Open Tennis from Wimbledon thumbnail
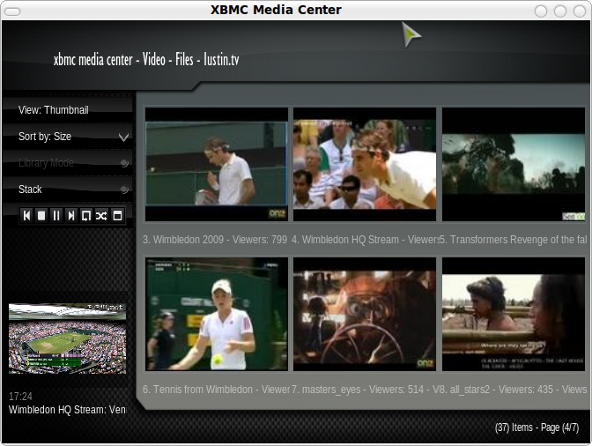 [216, 314]
